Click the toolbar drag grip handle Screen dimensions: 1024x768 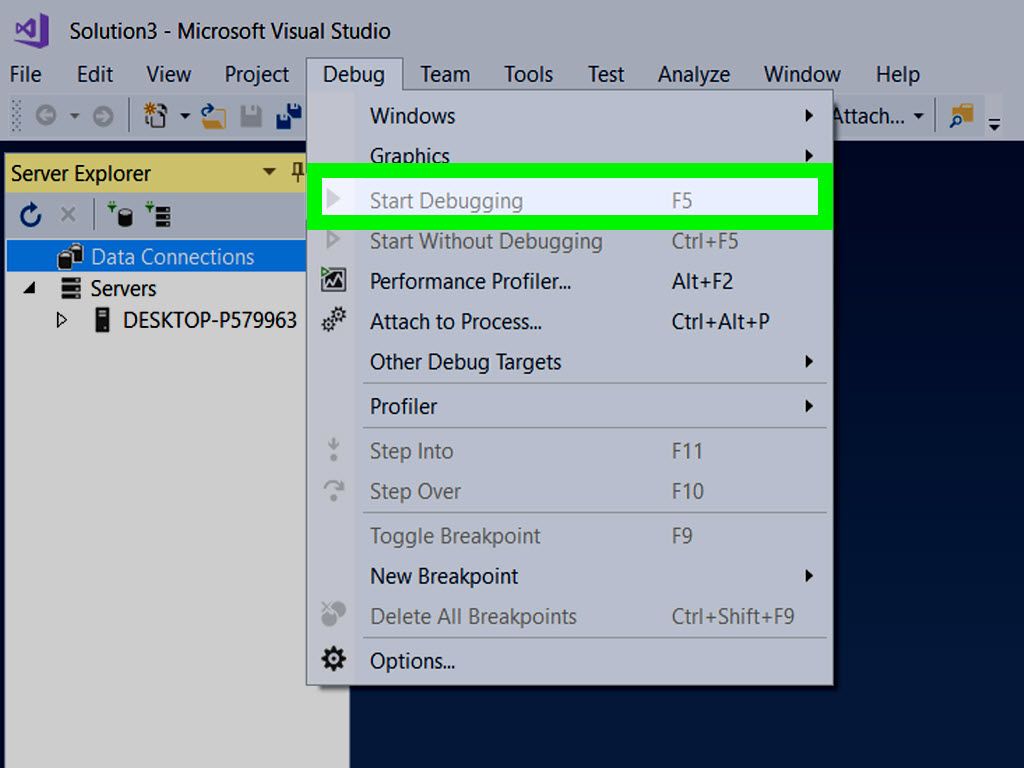coord(17,116)
